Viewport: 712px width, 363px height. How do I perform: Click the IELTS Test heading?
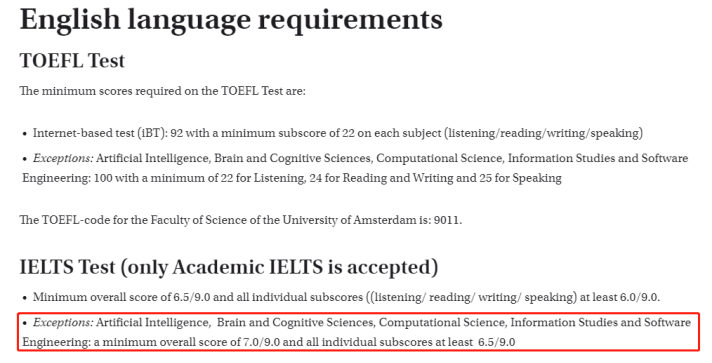tap(229, 267)
